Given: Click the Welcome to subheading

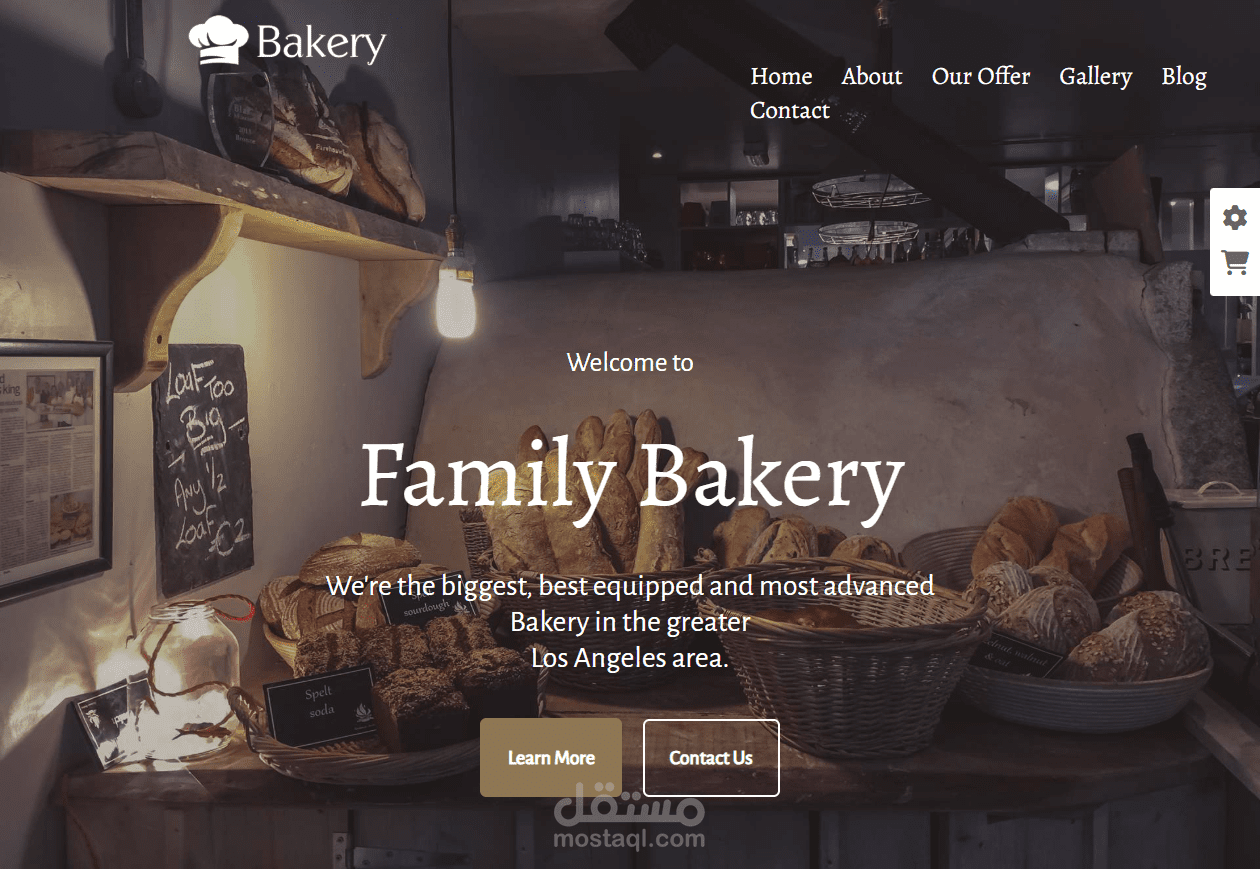Looking at the screenshot, I should pyautogui.click(x=630, y=362).
